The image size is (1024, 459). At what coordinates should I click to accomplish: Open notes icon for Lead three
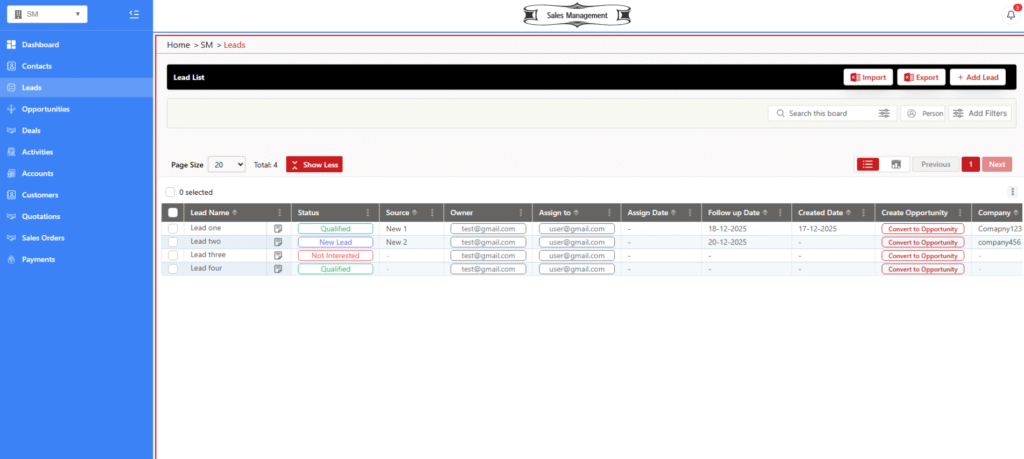pos(278,256)
